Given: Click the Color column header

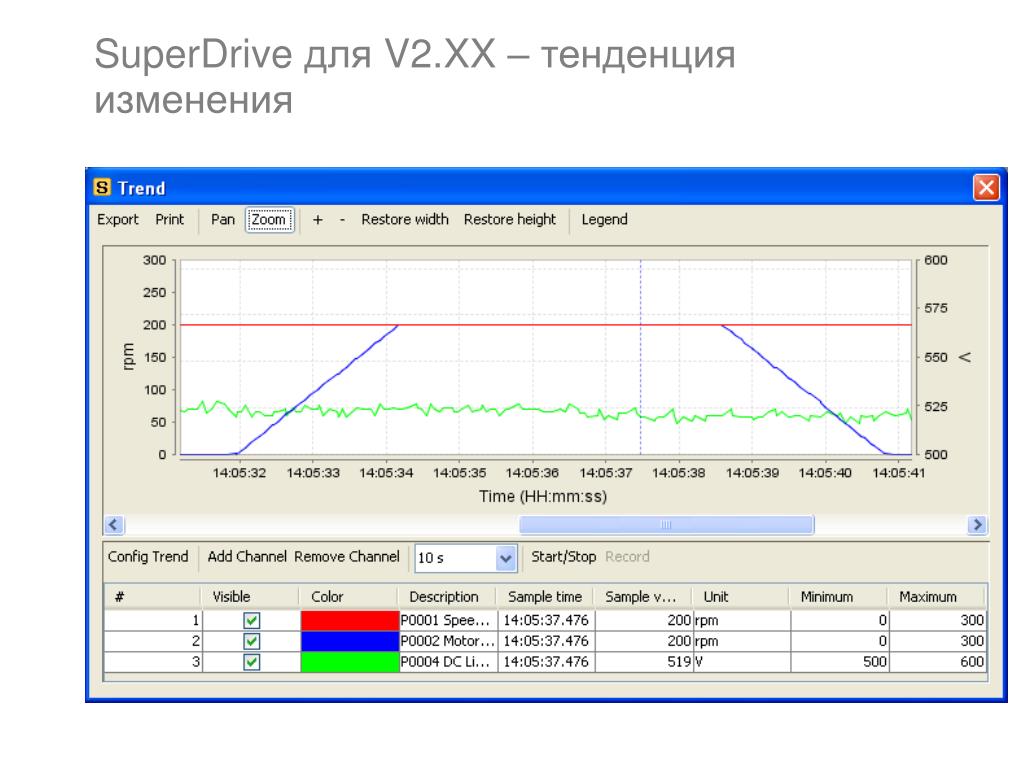Looking at the screenshot, I should pos(349,596).
